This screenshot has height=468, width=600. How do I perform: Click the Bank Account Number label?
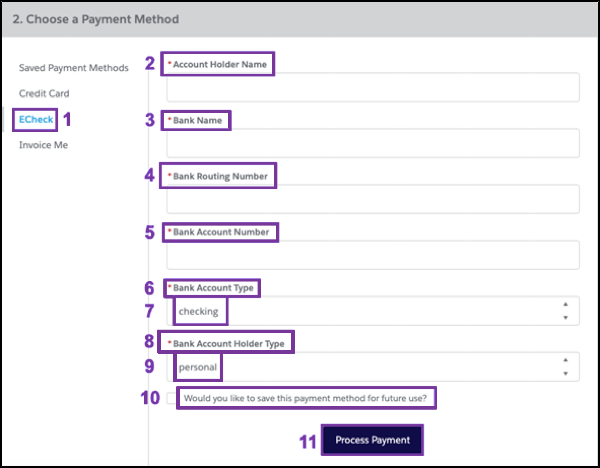click(x=224, y=232)
